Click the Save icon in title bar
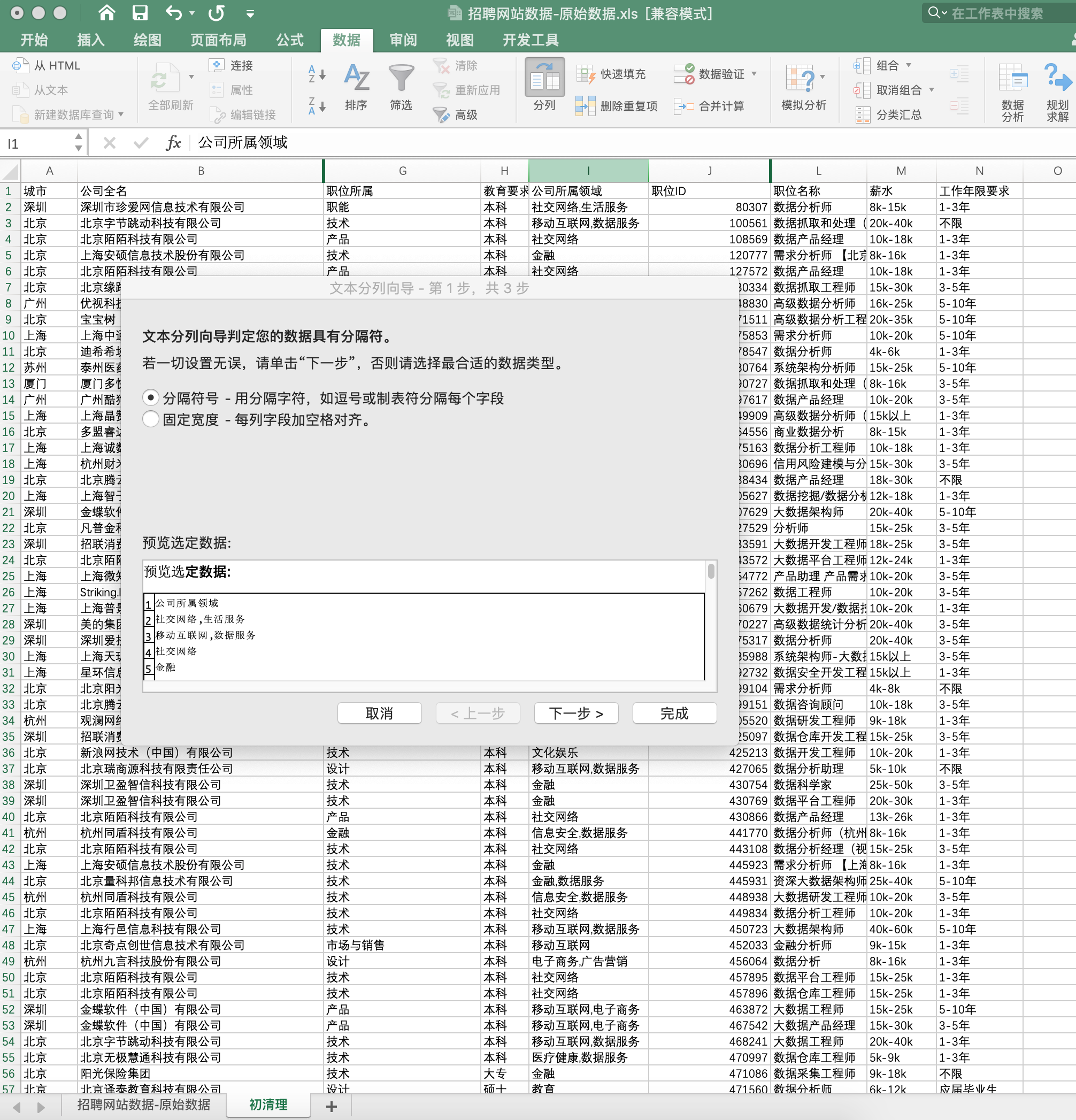The width and height of the screenshot is (1076, 1120). coord(140,13)
